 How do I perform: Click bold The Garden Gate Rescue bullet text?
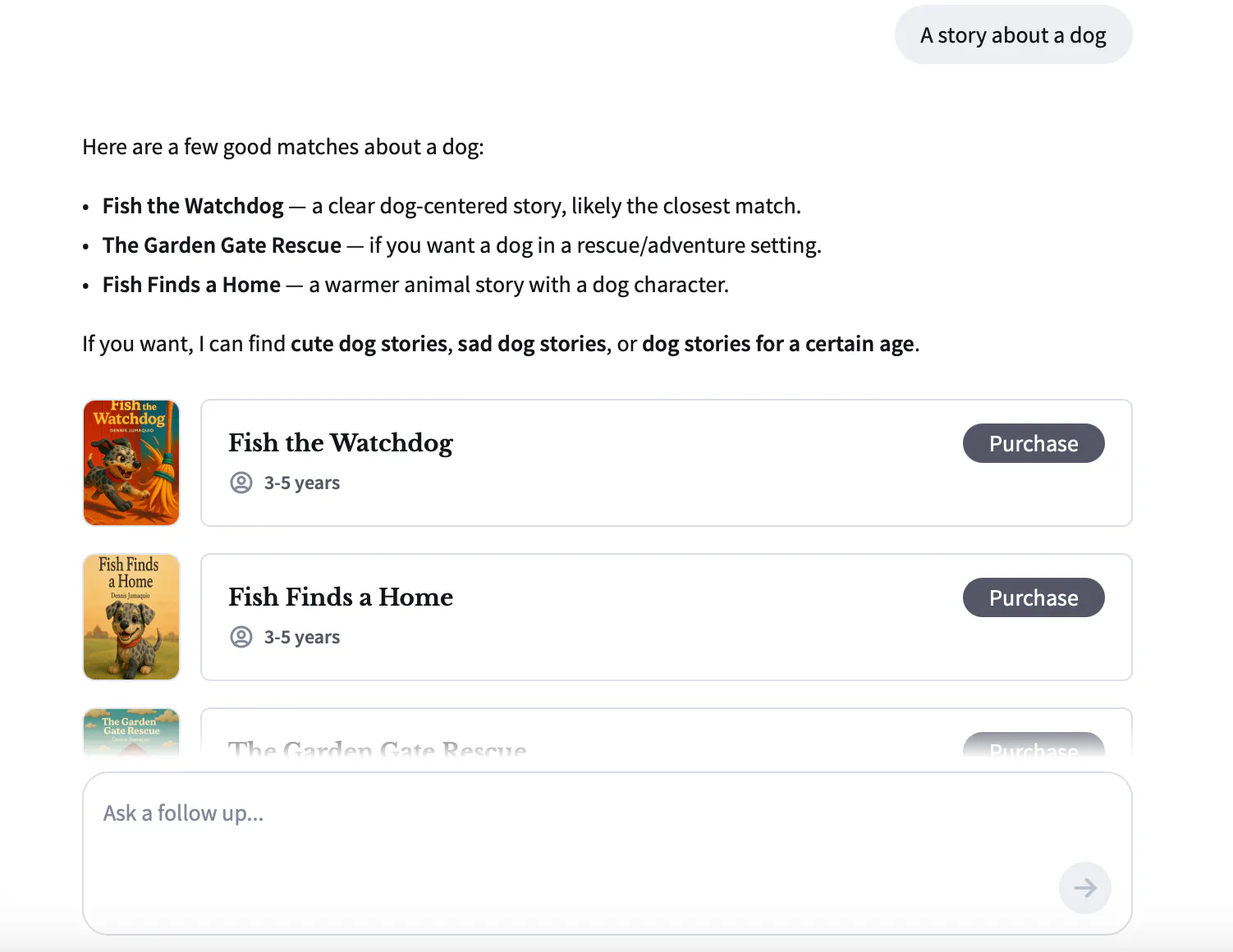point(222,245)
